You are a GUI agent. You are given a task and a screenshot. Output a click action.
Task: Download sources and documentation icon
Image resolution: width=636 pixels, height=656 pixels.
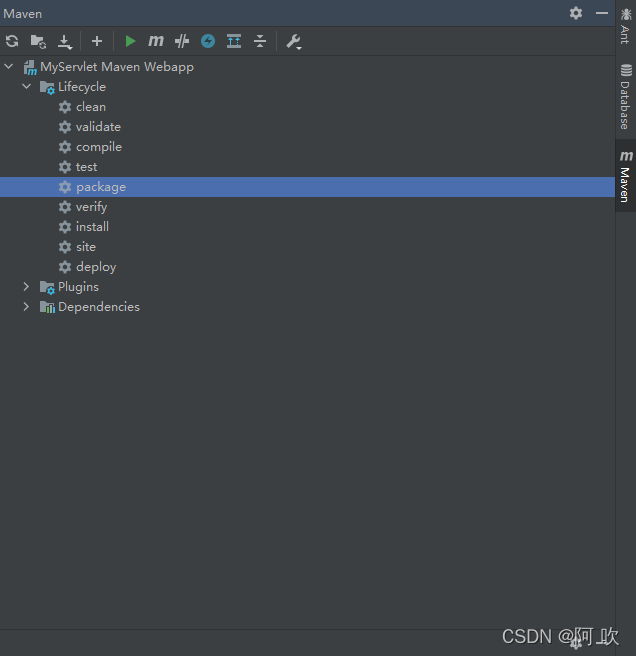[65, 41]
